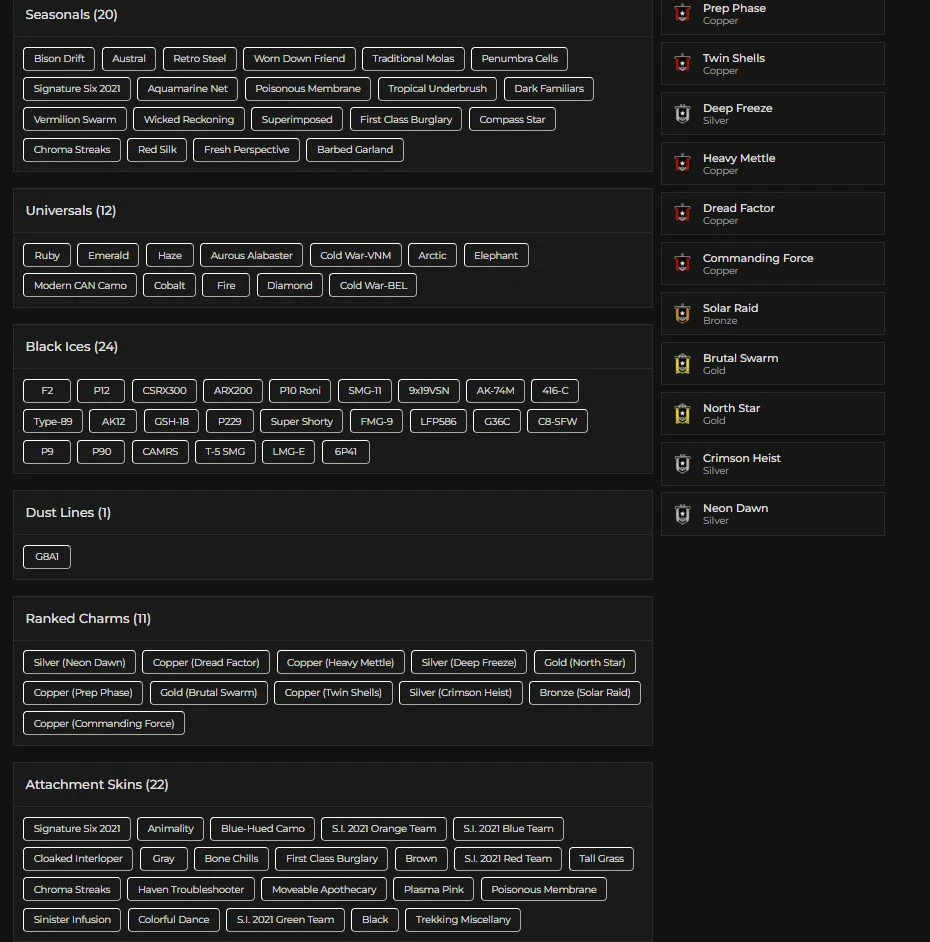Select the Dread Factor rank entry
This screenshot has width=930, height=942.
pos(772,214)
